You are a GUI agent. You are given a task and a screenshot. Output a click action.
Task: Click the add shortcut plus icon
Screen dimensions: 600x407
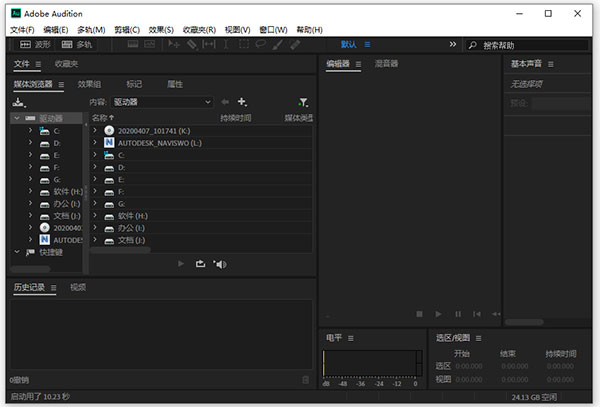(242, 102)
